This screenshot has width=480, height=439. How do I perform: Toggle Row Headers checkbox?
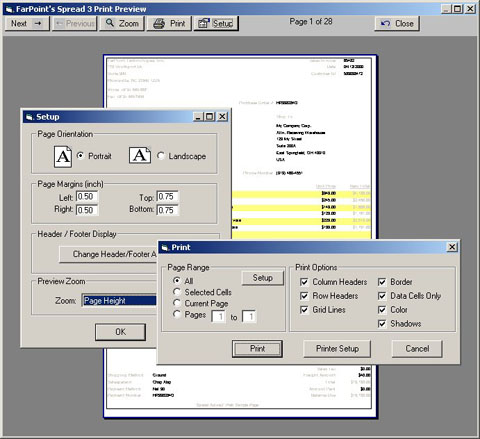[x=329, y=296]
